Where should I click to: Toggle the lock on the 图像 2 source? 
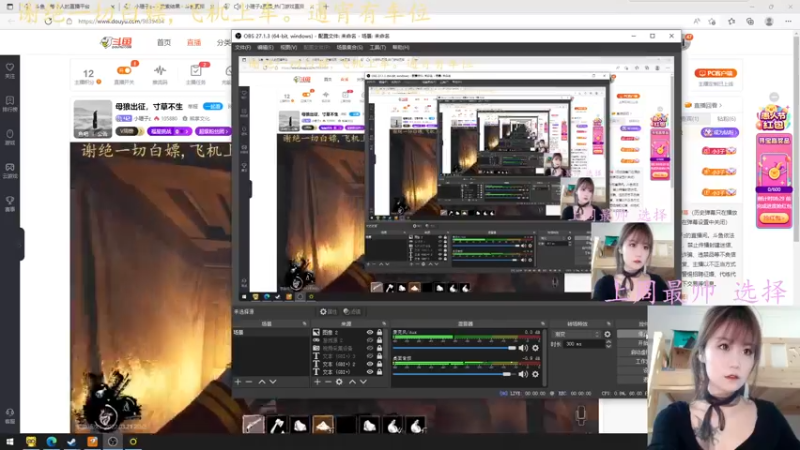380,333
